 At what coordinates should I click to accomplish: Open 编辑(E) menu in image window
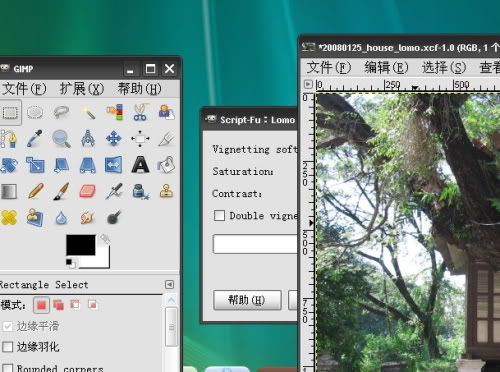[386, 67]
